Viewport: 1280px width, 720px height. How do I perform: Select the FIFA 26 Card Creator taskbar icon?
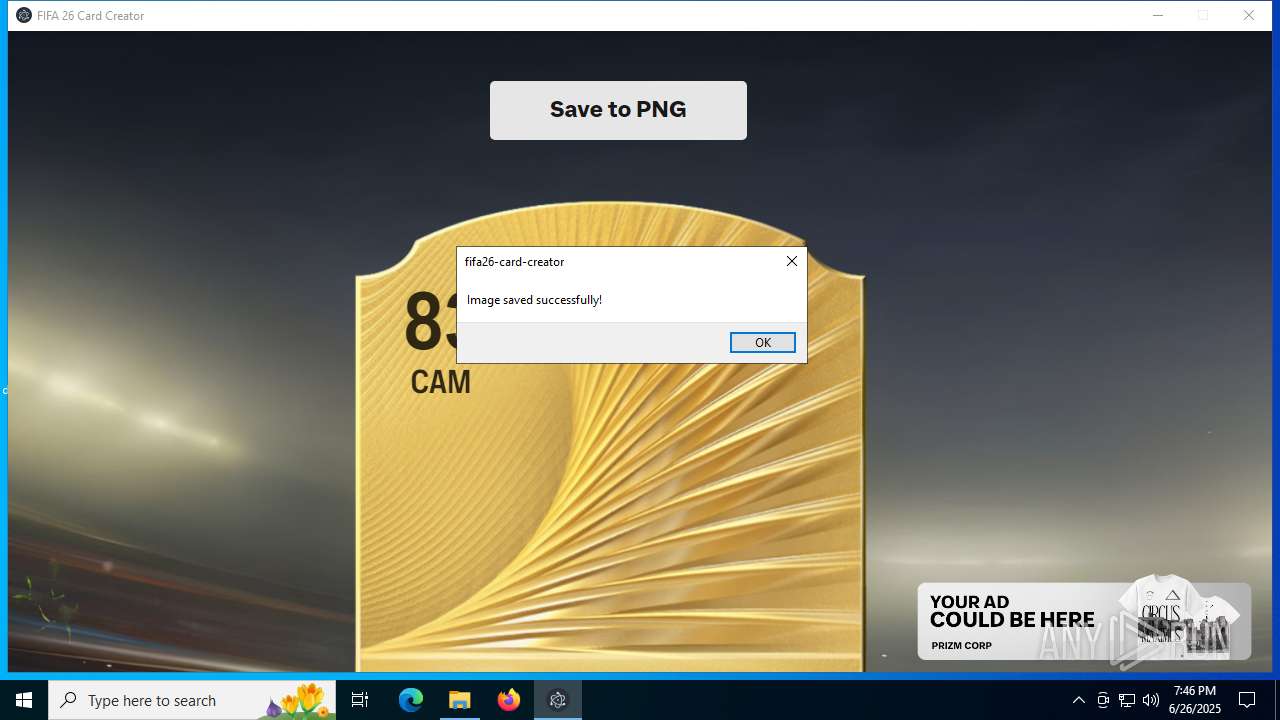point(558,700)
